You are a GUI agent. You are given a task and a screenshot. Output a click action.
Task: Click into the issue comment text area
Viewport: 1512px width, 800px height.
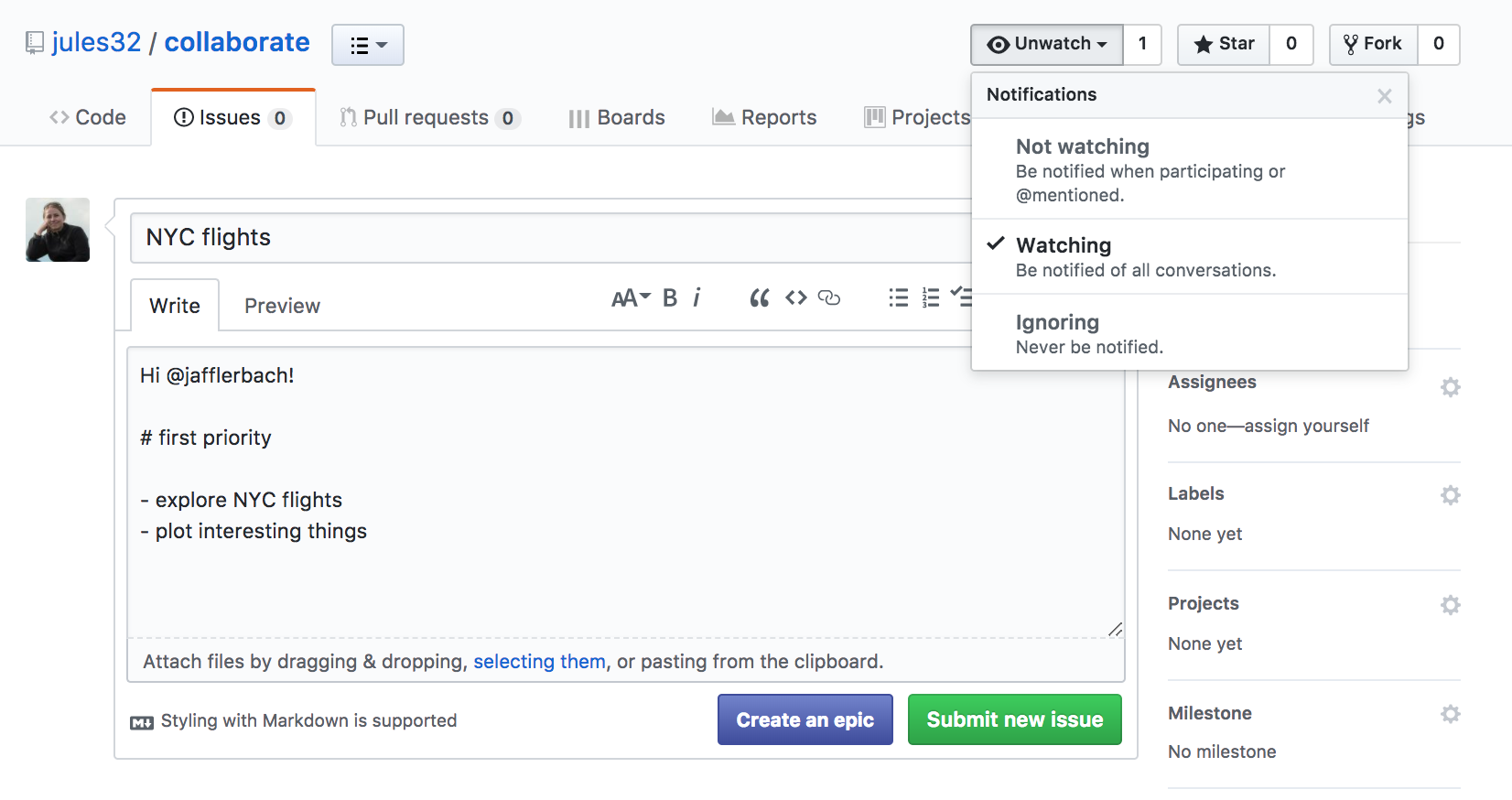point(626,492)
